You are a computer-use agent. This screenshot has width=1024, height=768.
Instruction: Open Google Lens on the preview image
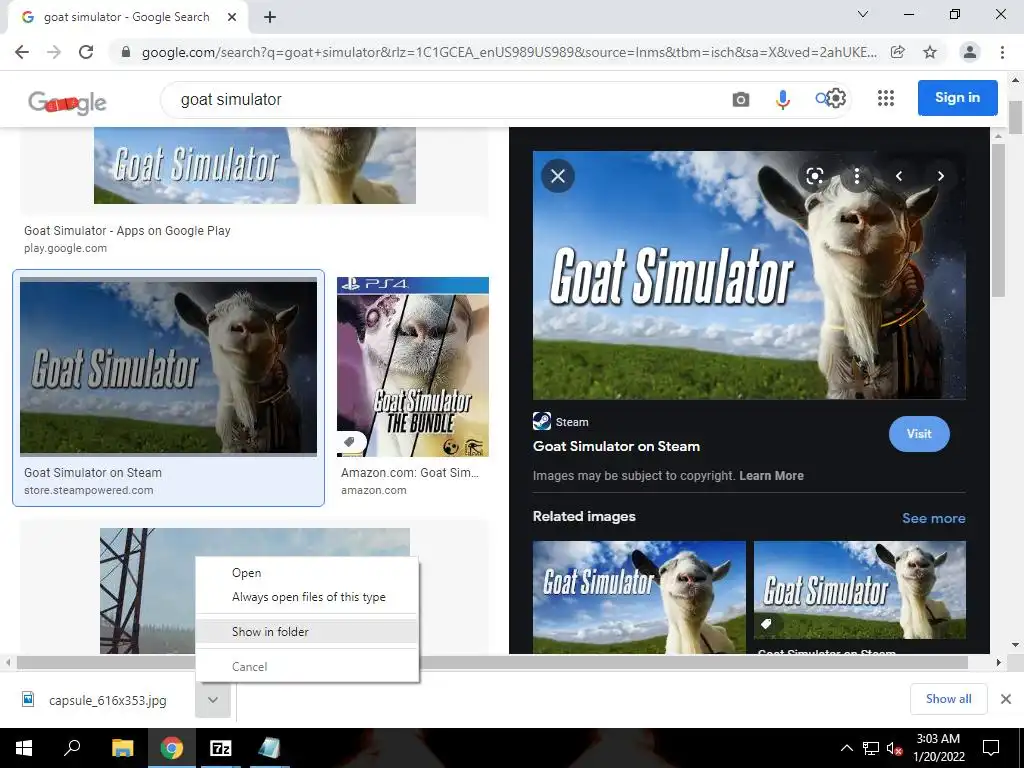point(814,176)
